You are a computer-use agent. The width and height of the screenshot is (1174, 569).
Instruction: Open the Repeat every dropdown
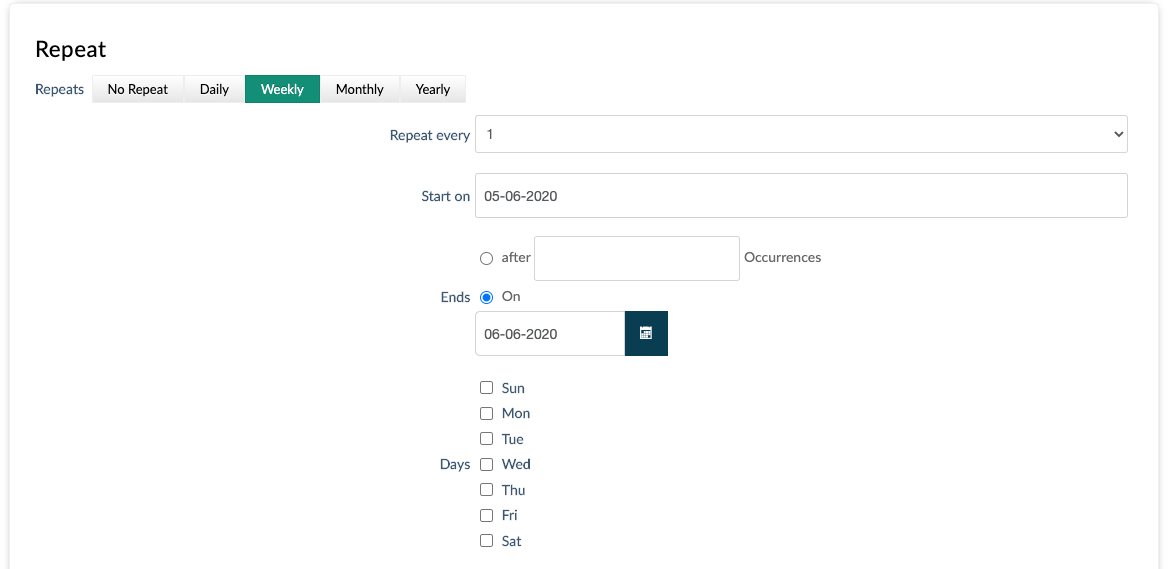800,134
